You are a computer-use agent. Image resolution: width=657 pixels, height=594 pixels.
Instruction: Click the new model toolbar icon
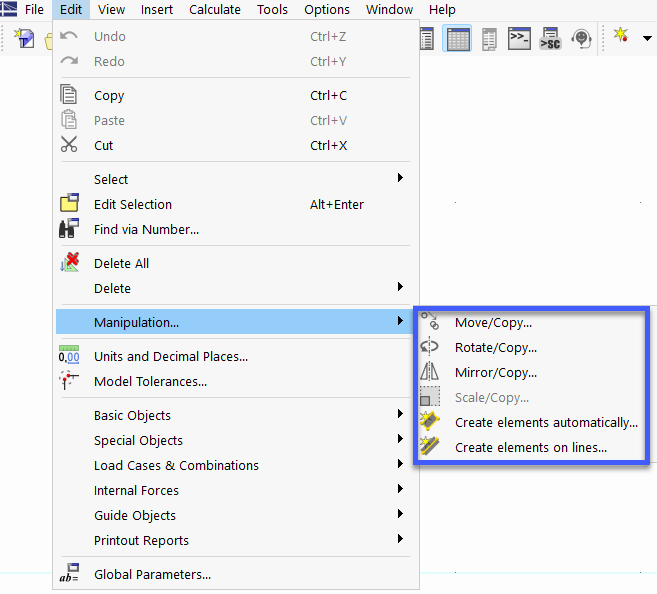point(24,38)
